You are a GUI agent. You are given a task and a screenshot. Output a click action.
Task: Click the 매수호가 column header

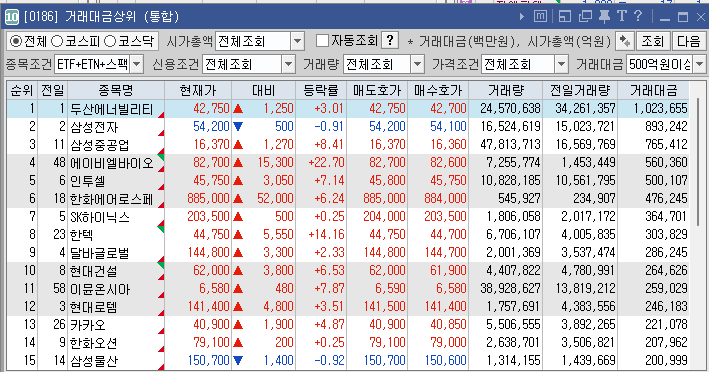coord(438,90)
